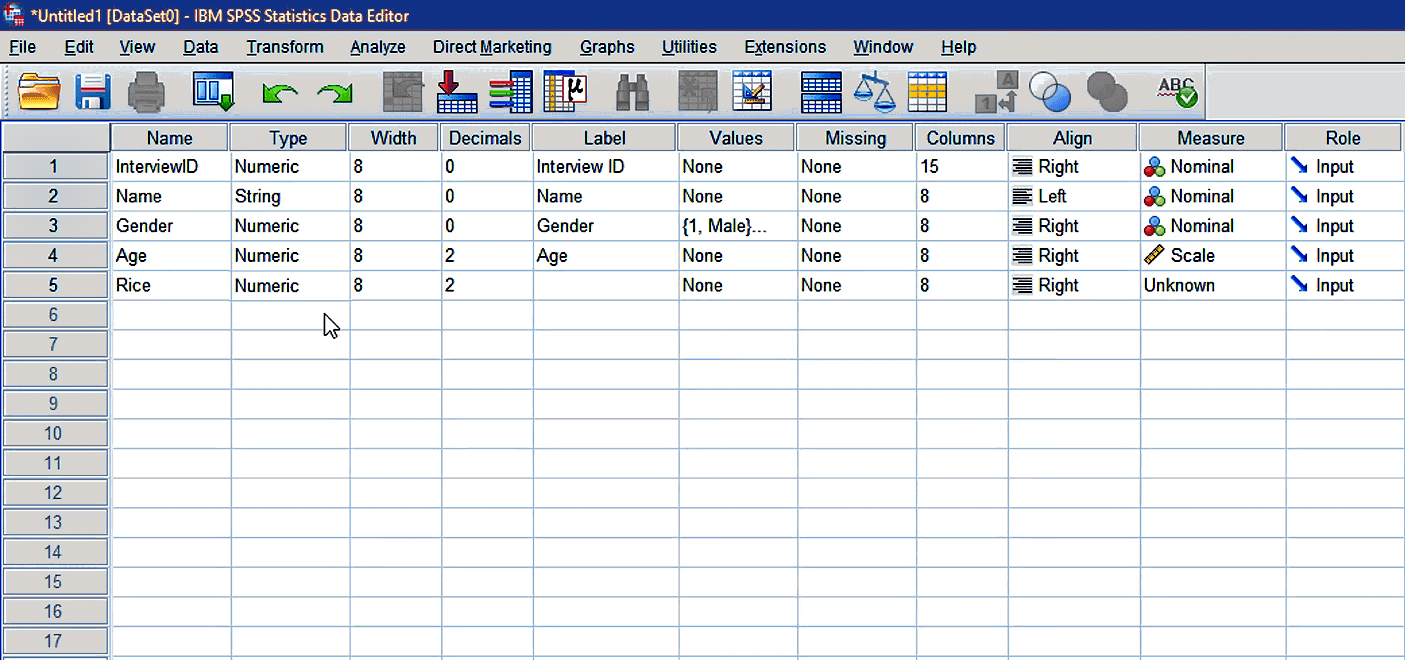The height and width of the screenshot is (660, 1405).
Task: Redo the last undone action
Action: click(334, 91)
